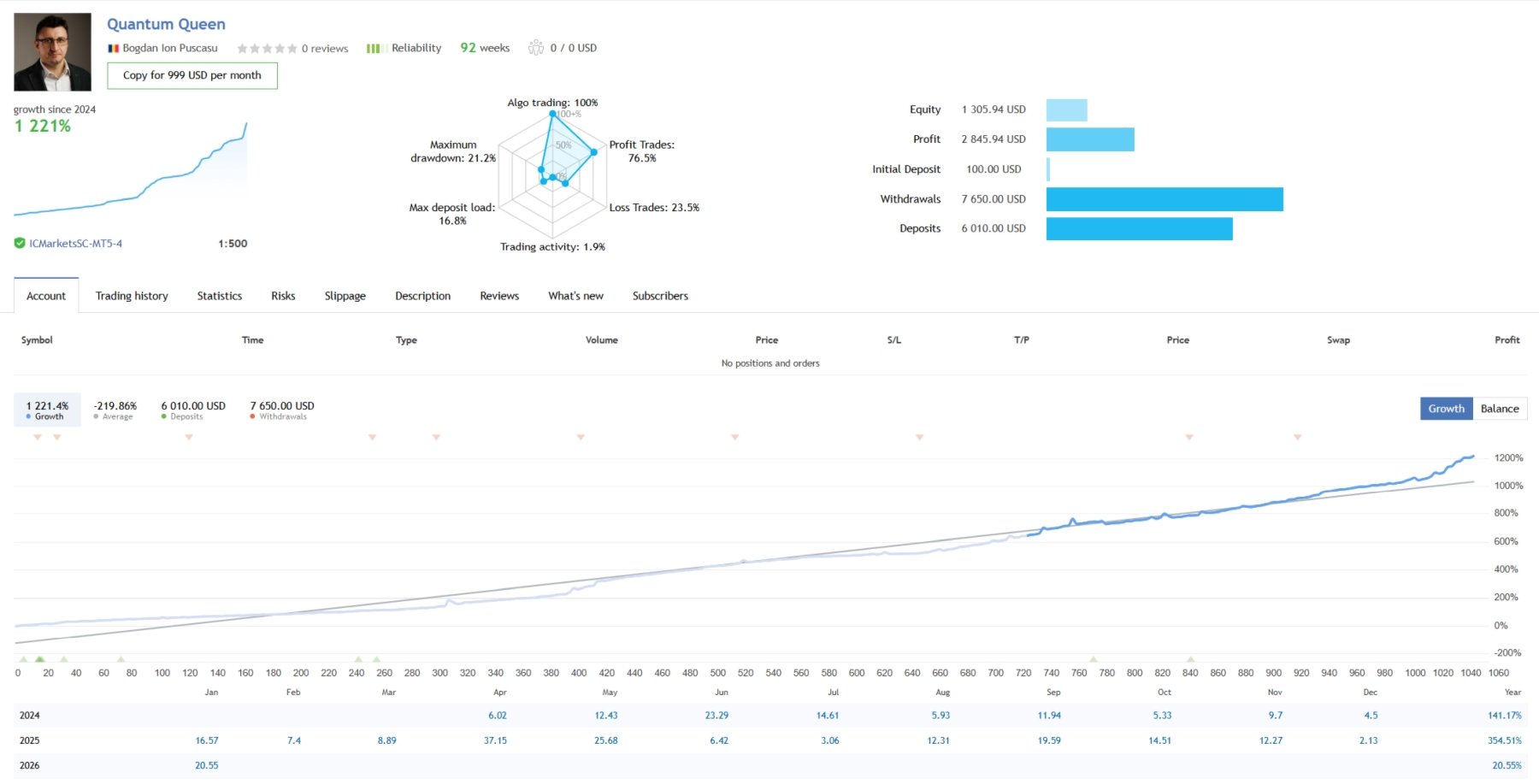Toggle the Average legend item

click(115, 410)
